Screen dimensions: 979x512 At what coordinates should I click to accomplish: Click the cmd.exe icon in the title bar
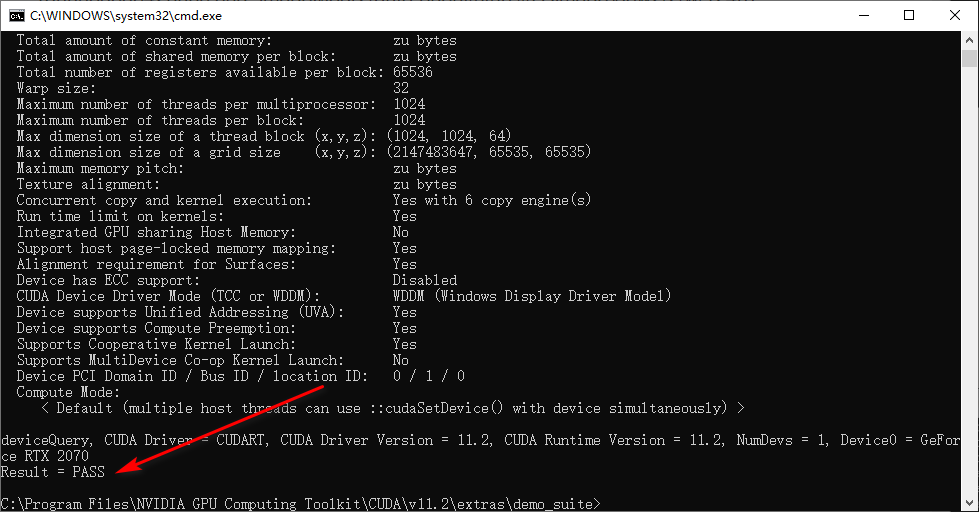[16, 15]
